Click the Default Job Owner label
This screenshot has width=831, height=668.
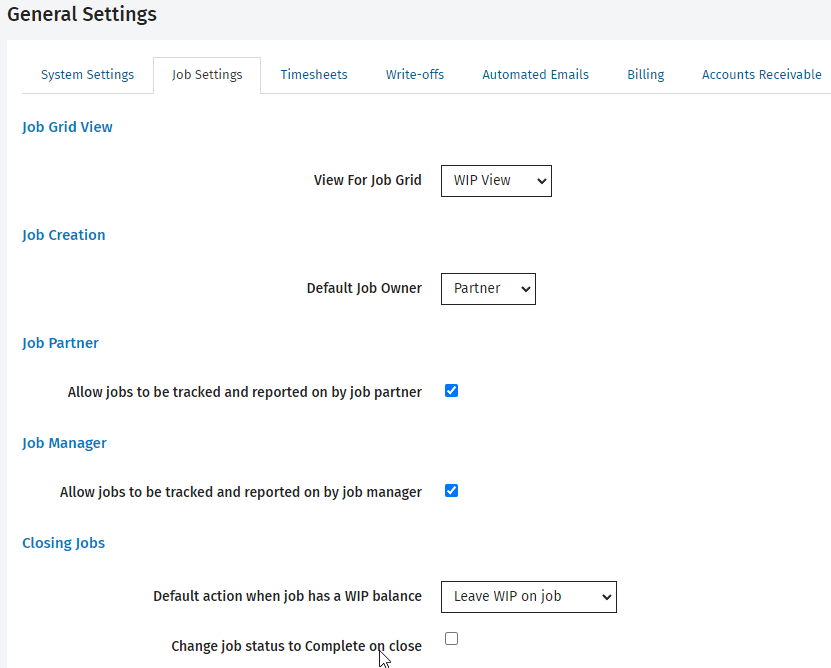[364, 288]
